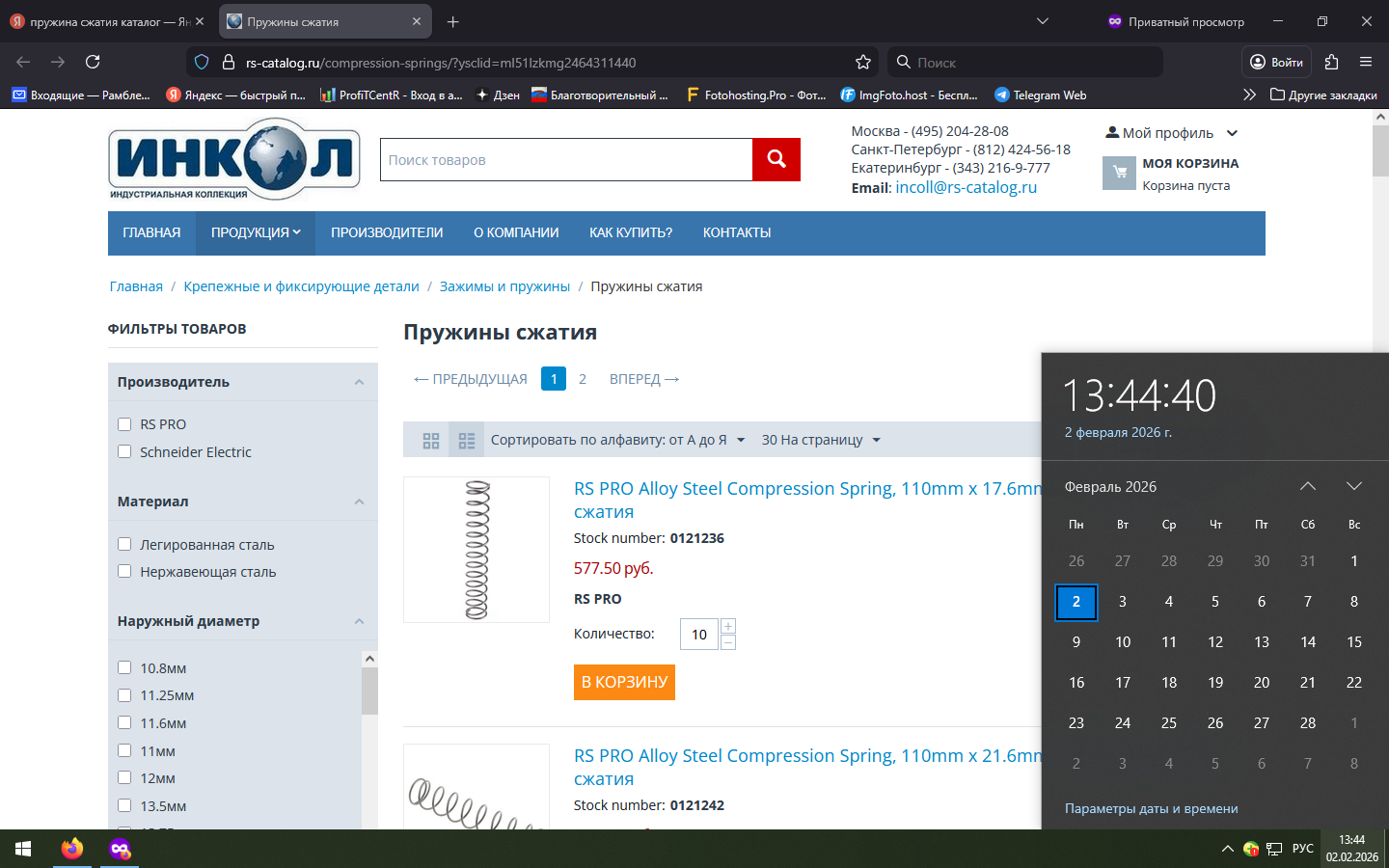The height and width of the screenshot is (868, 1389).
Task: Click the Поиск товаров search field
Action: (x=566, y=160)
